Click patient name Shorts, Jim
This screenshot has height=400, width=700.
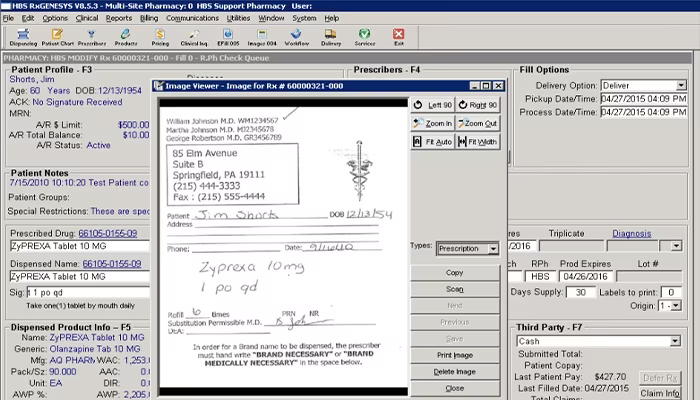(x=32, y=79)
